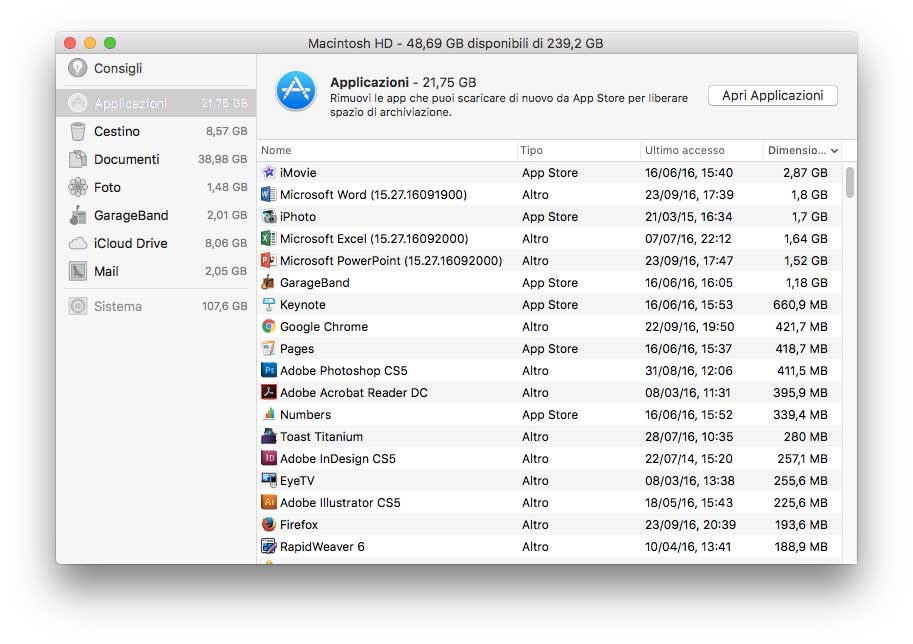Select the Keynote app icon
Viewport: 913px width, 644px height.
pos(268,305)
